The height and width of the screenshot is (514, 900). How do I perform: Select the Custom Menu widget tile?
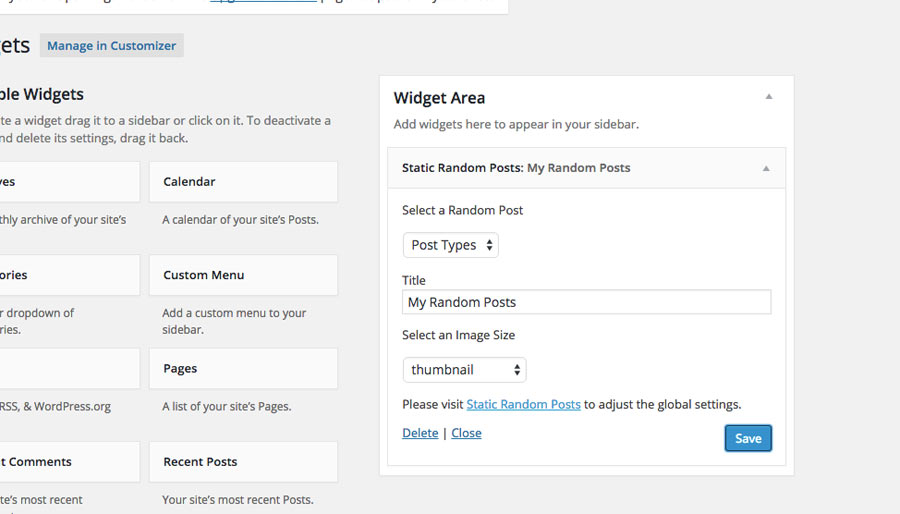[x=243, y=275]
